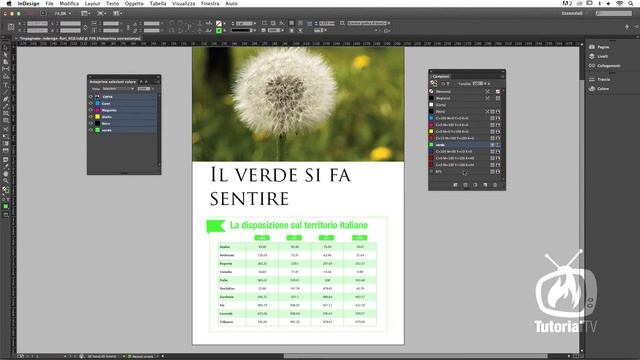
Task: Open the Finestra menu
Action: [x=210, y=3]
